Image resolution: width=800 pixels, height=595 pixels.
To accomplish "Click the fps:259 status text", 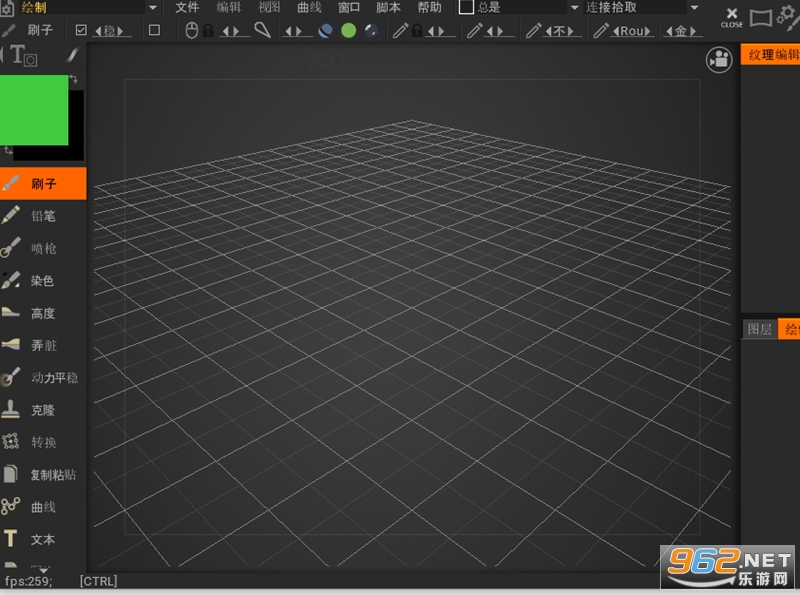I will (29, 581).
